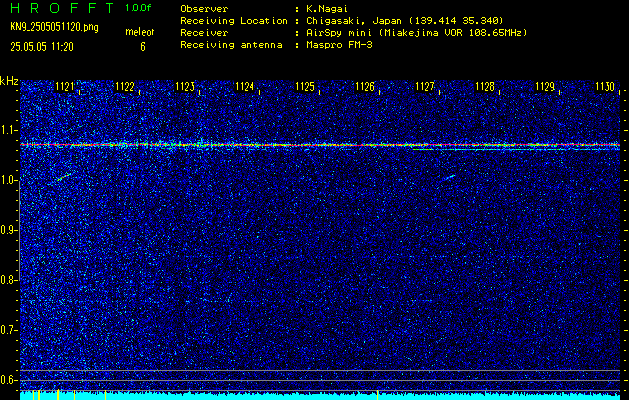Select the 1128 time axis label
The image size is (629, 400).
485,87
